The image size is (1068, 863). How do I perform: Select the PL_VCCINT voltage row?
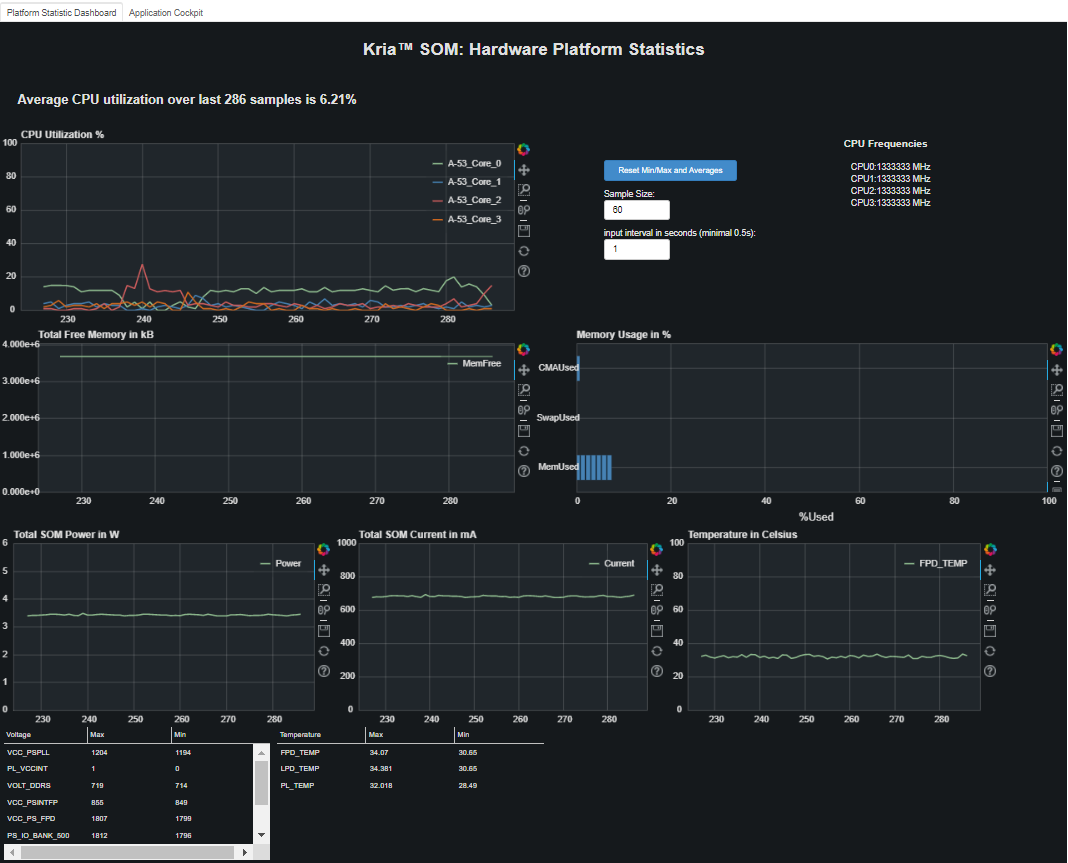coord(129,769)
